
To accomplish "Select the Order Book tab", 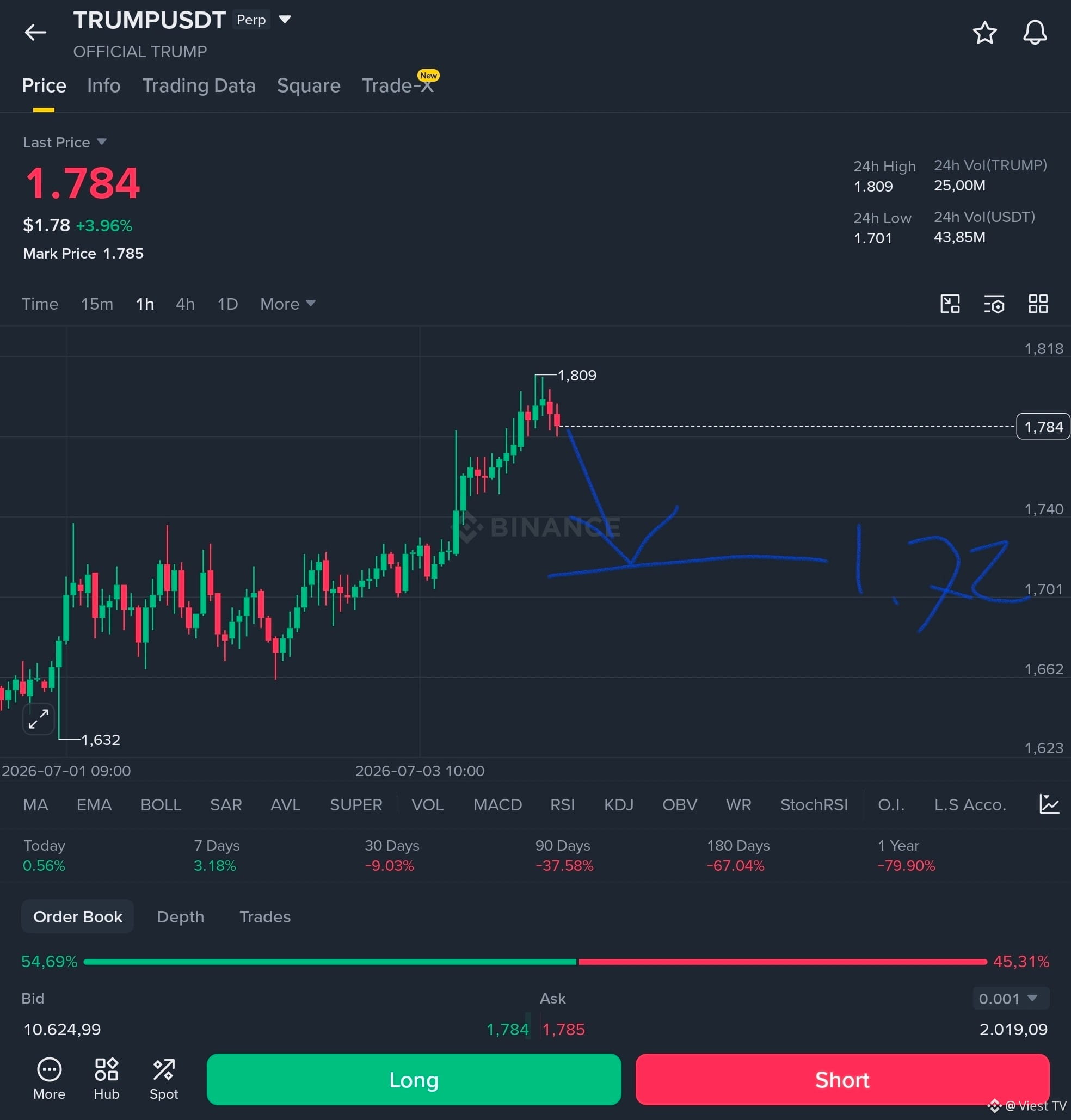I will coord(78,917).
